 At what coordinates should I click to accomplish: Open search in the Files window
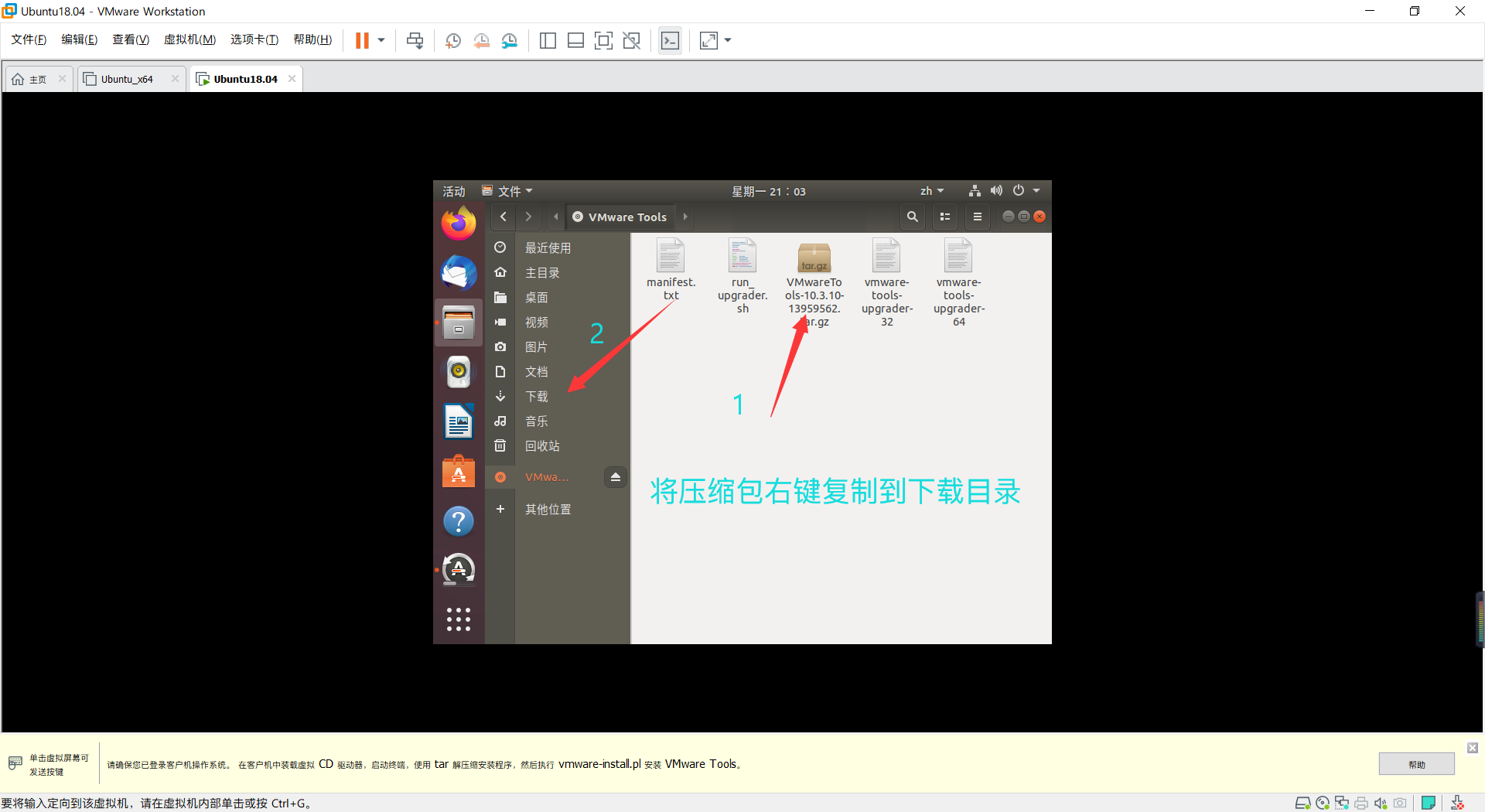(913, 217)
